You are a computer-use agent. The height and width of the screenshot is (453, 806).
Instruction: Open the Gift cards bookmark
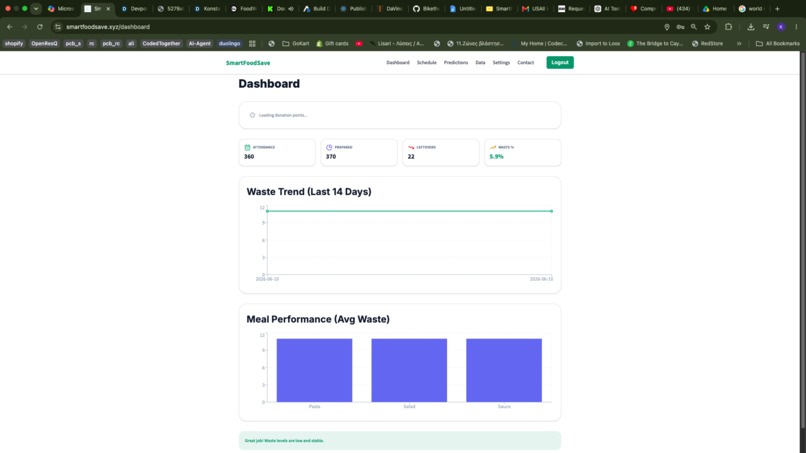pos(332,44)
